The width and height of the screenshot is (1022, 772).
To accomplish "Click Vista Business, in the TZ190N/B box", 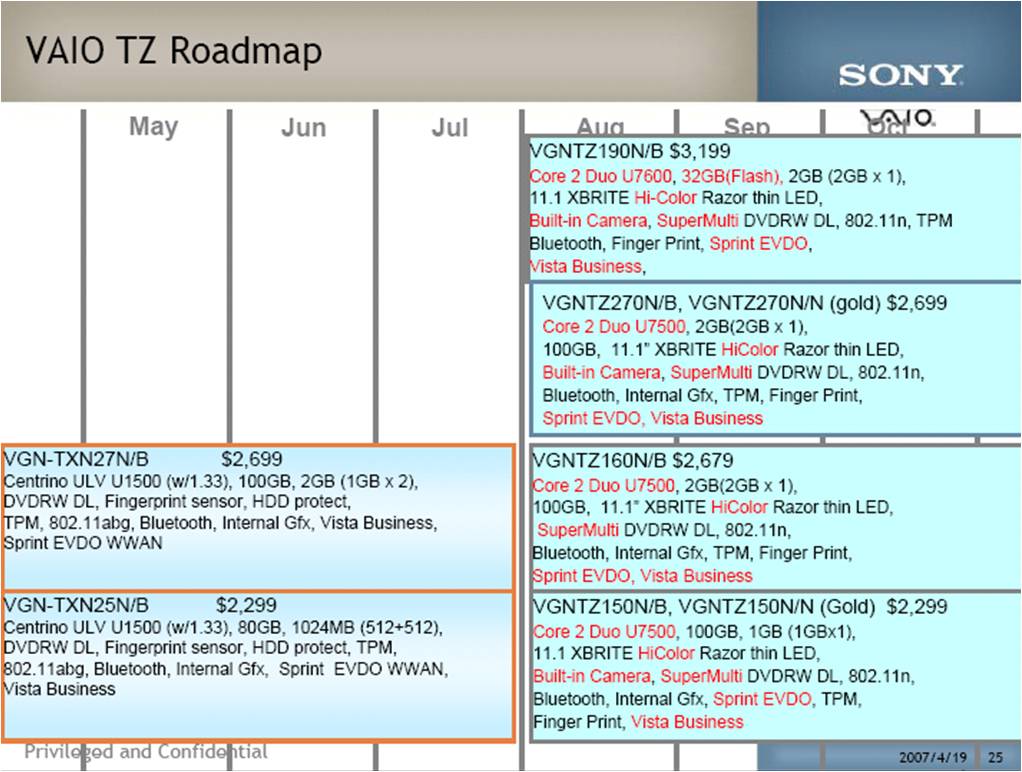I will [587, 266].
